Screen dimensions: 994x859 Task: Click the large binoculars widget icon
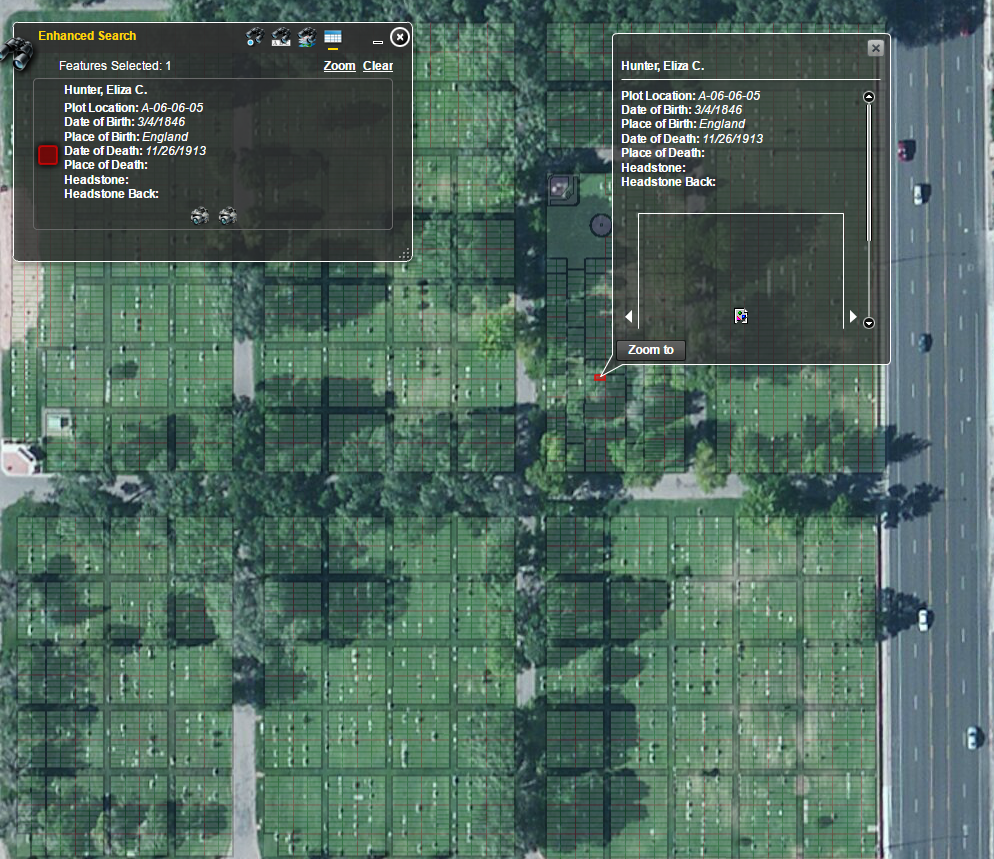(x=17, y=54)
